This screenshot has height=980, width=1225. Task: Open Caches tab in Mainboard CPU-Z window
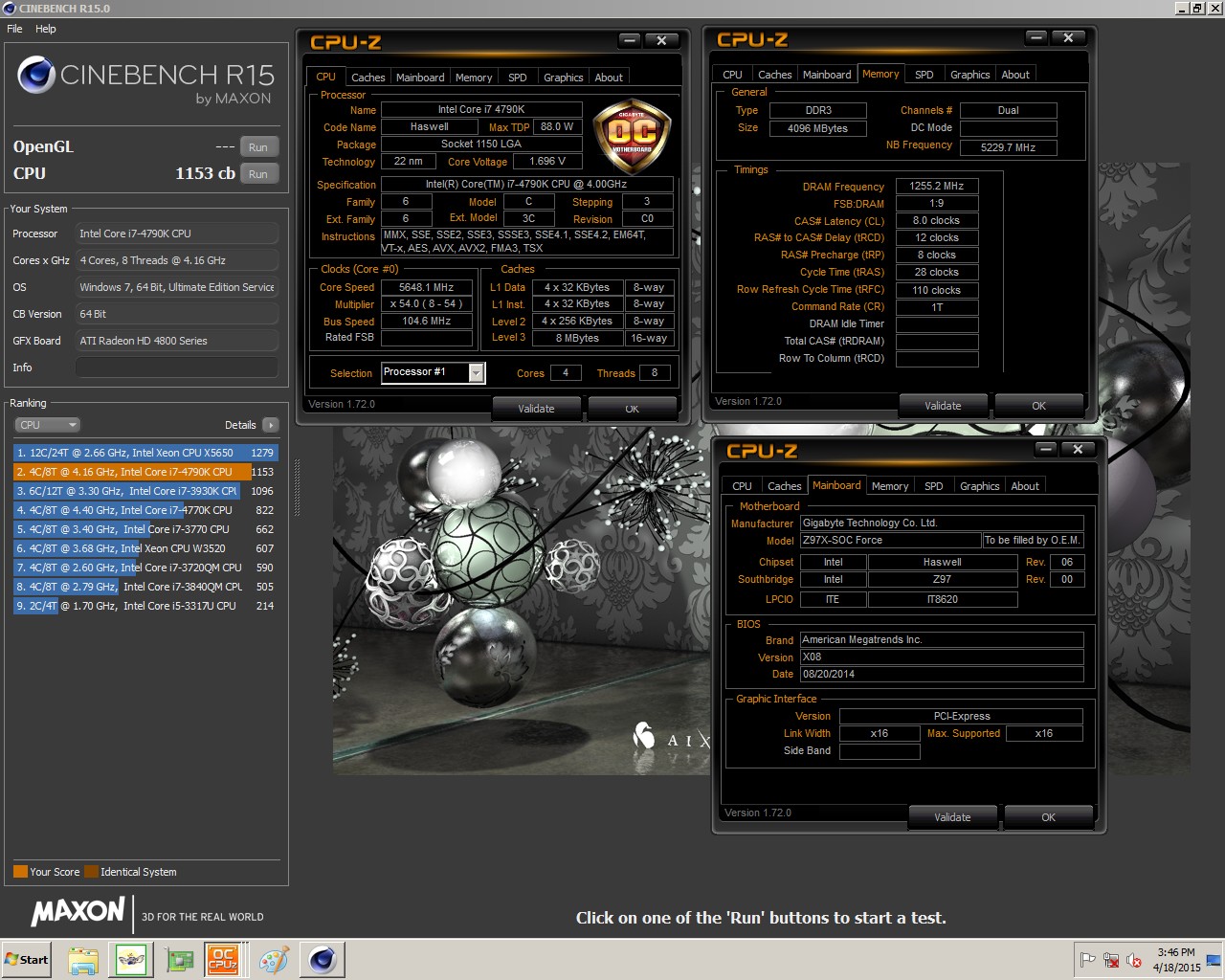tap(785, 486)
